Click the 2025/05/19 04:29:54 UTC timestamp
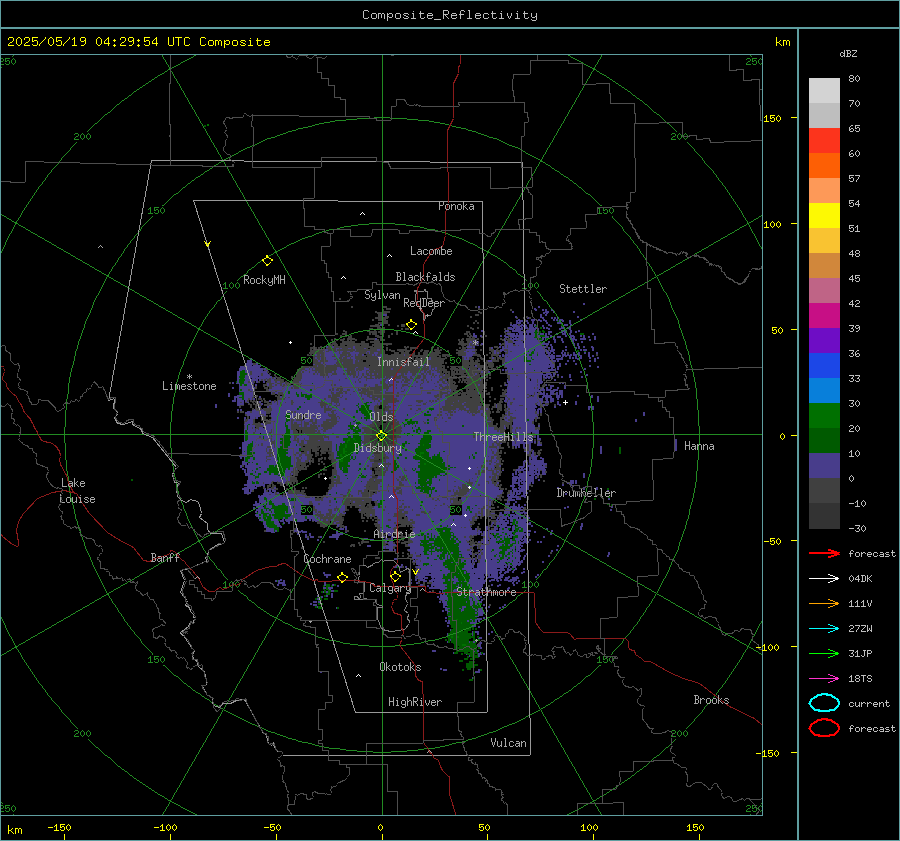This screenshot has width=900, height=841. (x=87, y=41)
